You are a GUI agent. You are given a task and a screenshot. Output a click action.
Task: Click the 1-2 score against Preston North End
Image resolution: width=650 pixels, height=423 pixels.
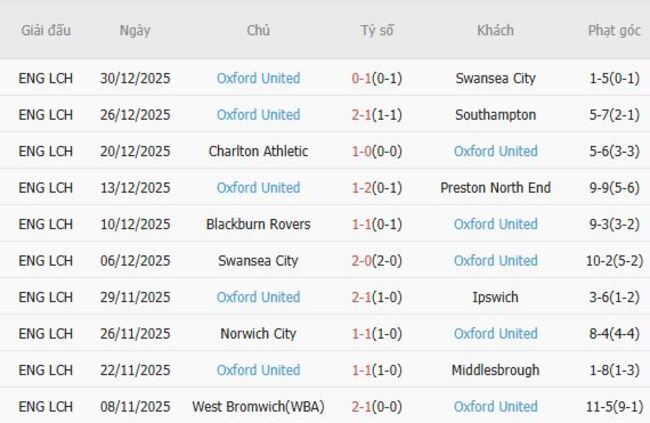pos(364,188)
